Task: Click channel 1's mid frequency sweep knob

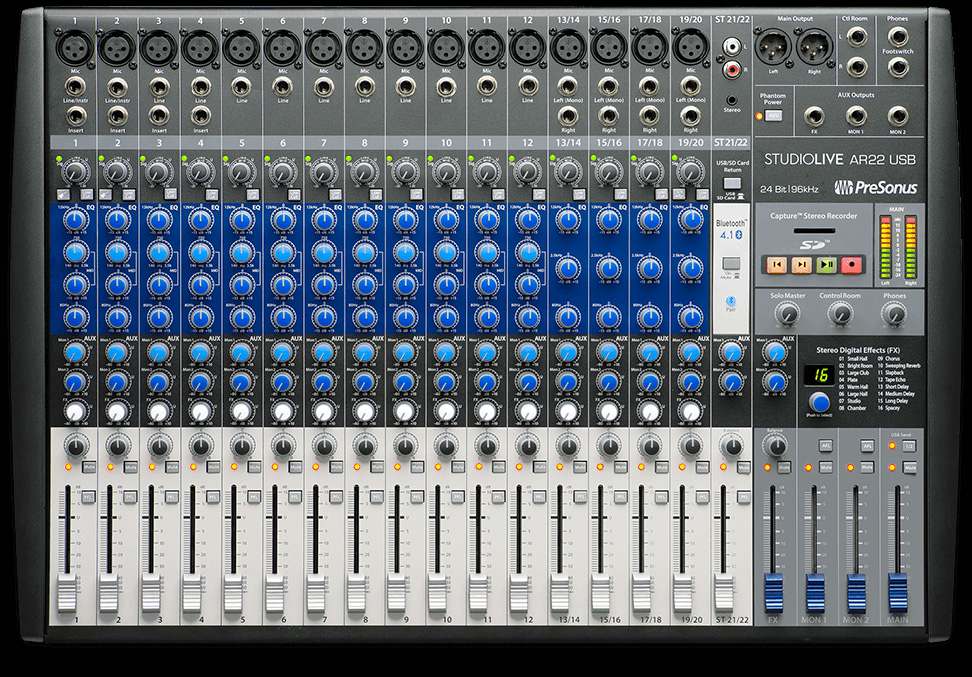Action: click(76, 252)
